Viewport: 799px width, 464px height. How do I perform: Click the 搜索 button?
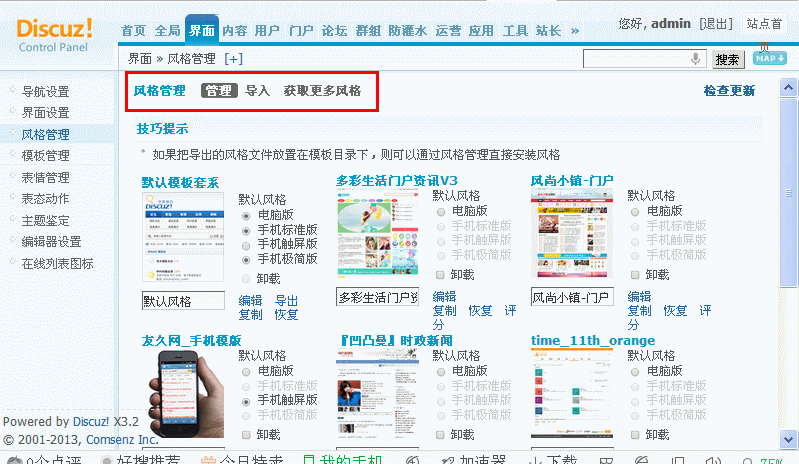coord(727,60)
